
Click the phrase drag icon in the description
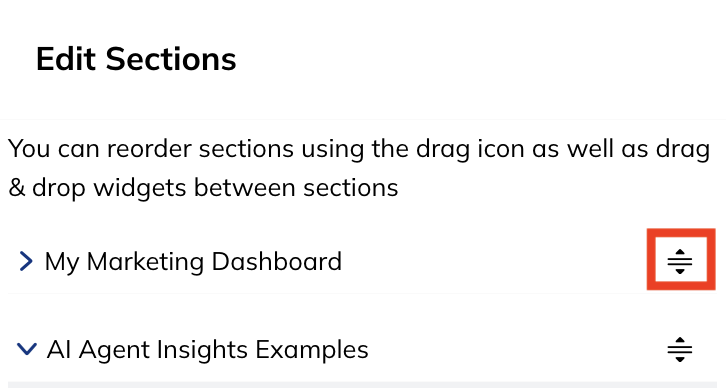tap(470, 150)
